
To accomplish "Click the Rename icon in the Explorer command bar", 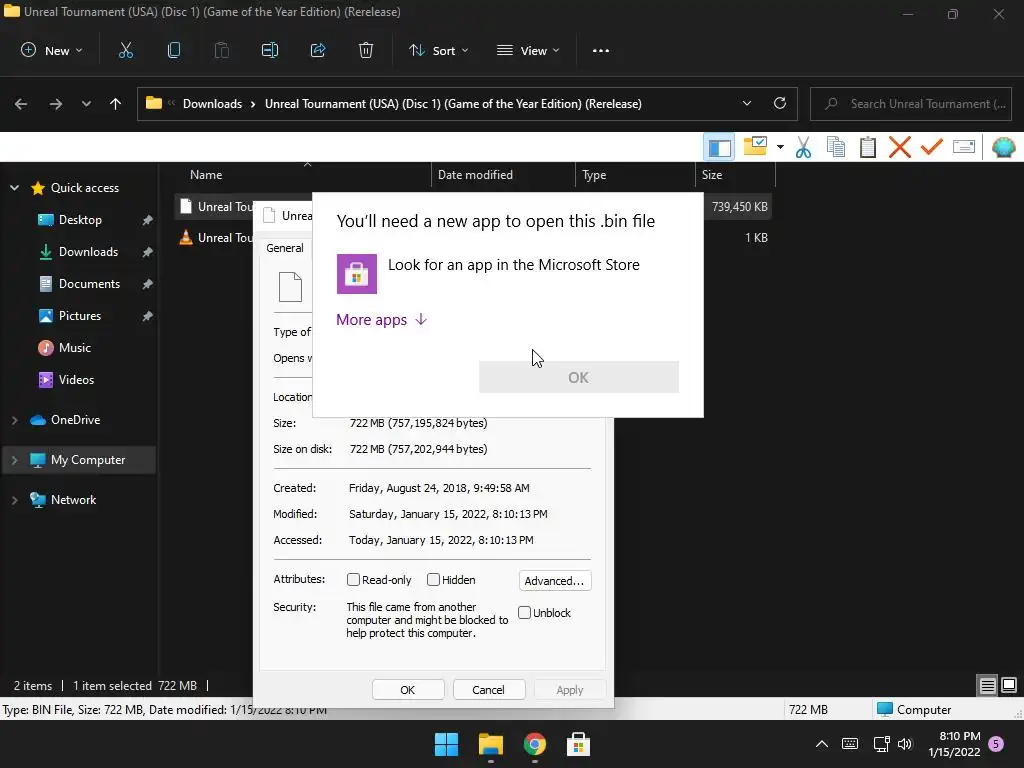I will tap(270, 50).
